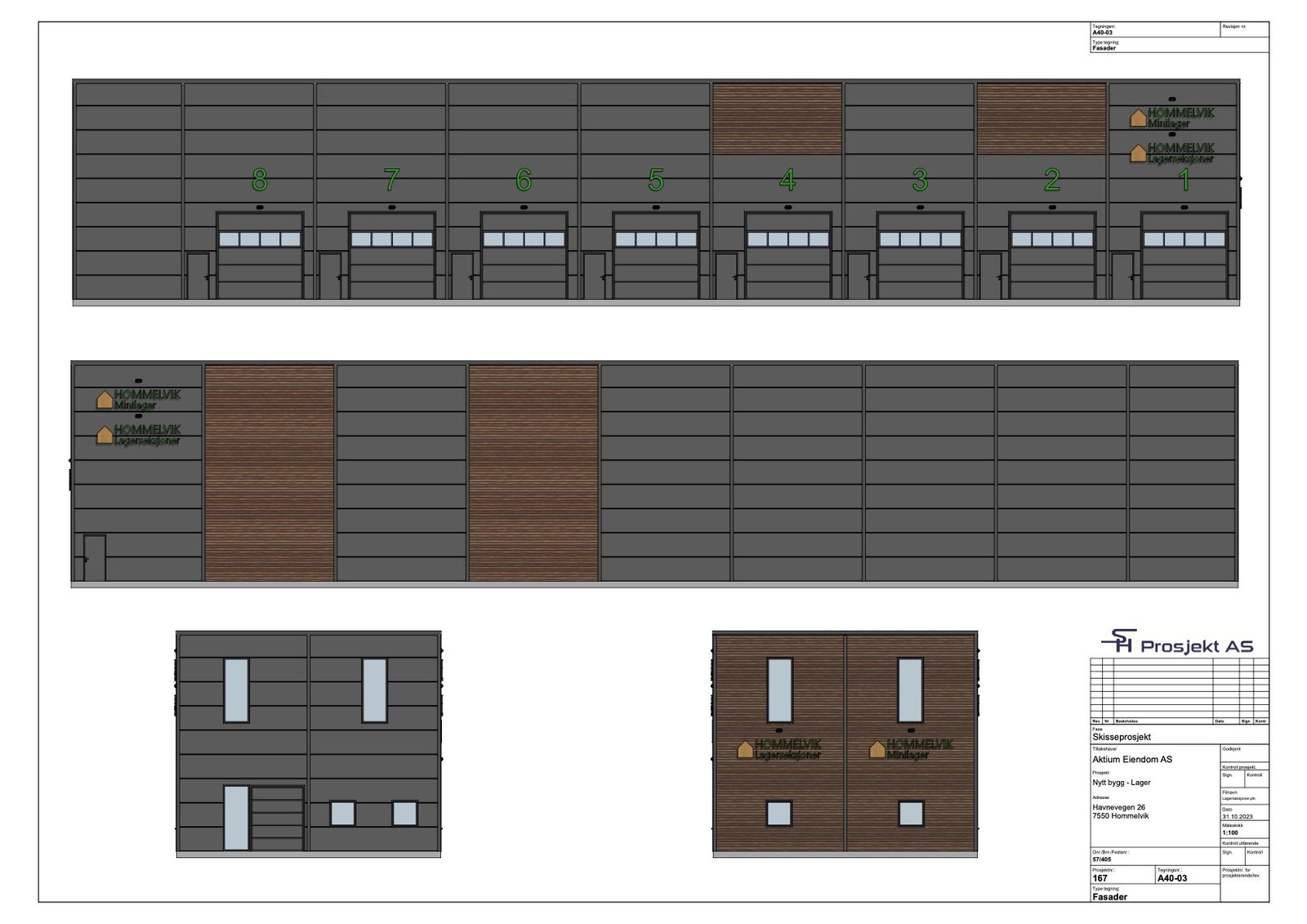Click the project number 167
This screenshot has width=1307, height=924.
[x=1100, y=878]
